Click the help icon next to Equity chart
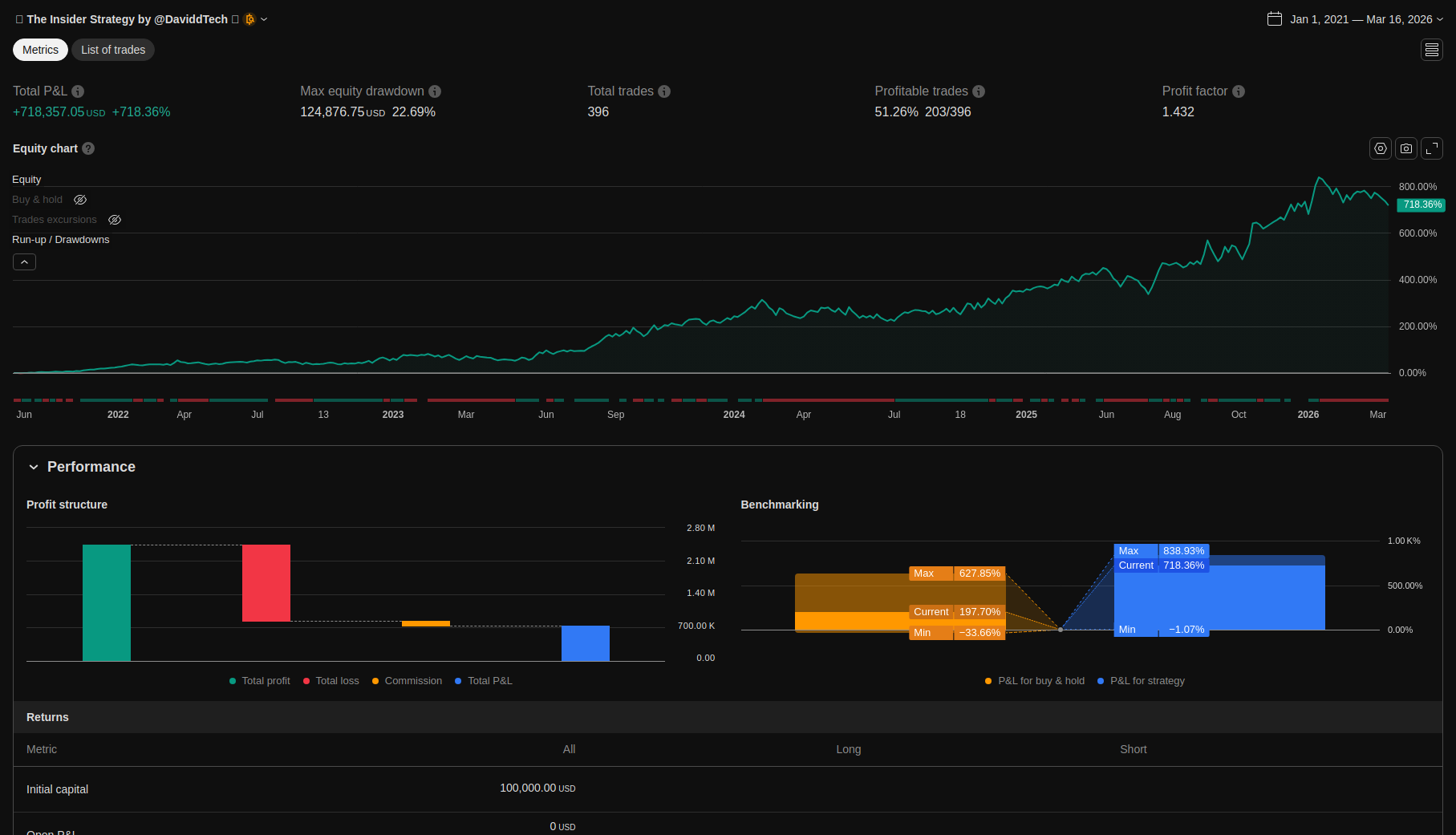The height and width of the screenshot is (835, 1456). [x=88, y=148]
